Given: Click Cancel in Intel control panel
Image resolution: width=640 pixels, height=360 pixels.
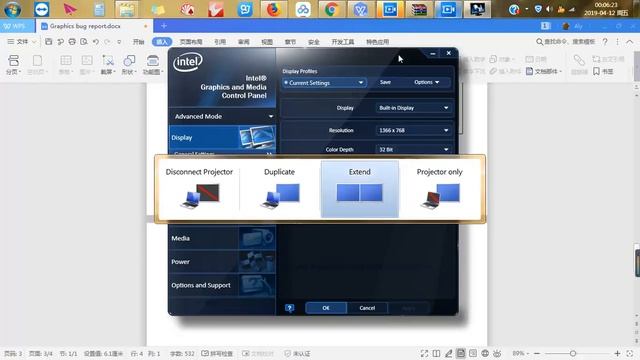Looking at the screenshot, I should [x=367, y=308].
